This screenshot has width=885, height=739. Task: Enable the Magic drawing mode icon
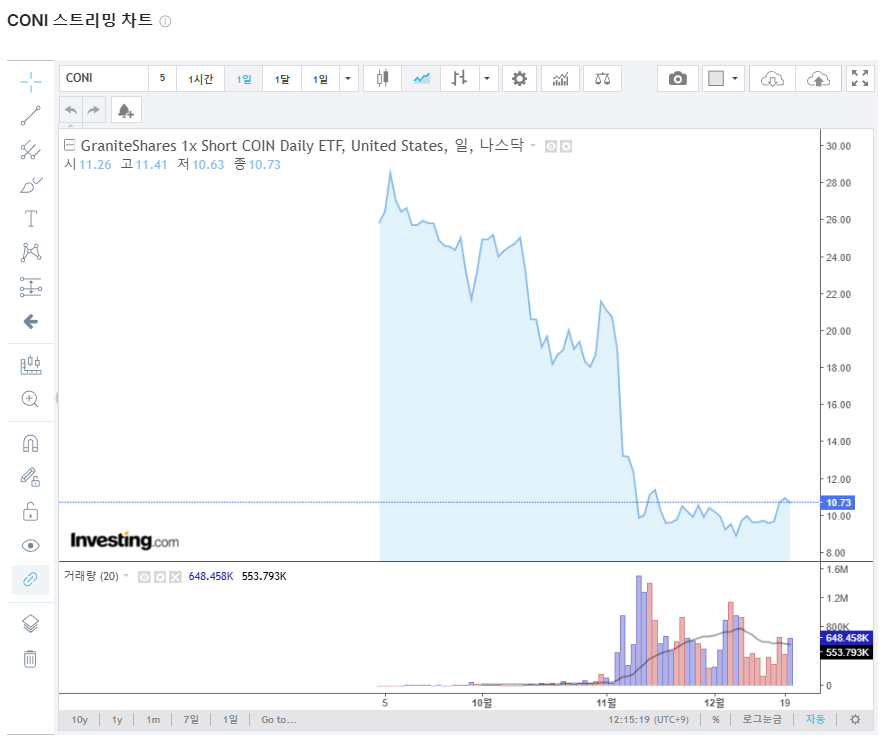pos(29,475)
